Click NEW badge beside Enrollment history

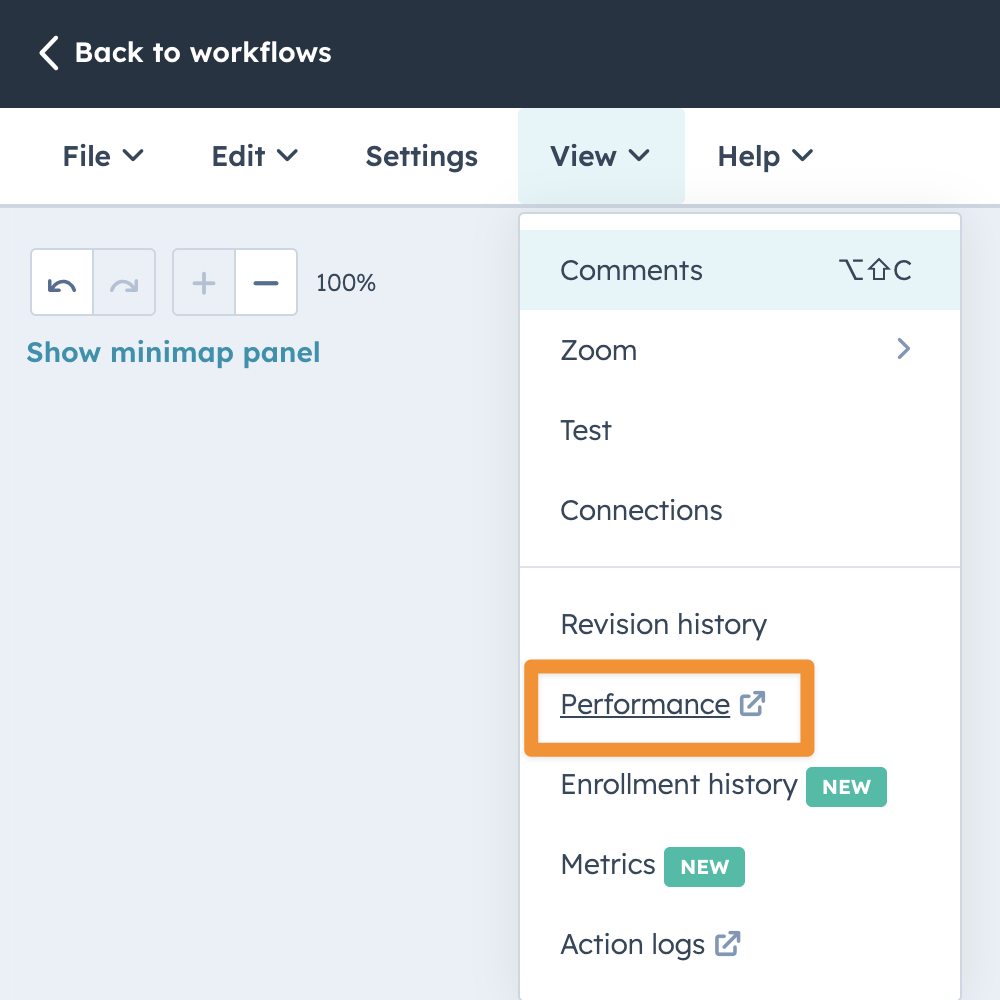pyautogui.click(x=846, y=787)
